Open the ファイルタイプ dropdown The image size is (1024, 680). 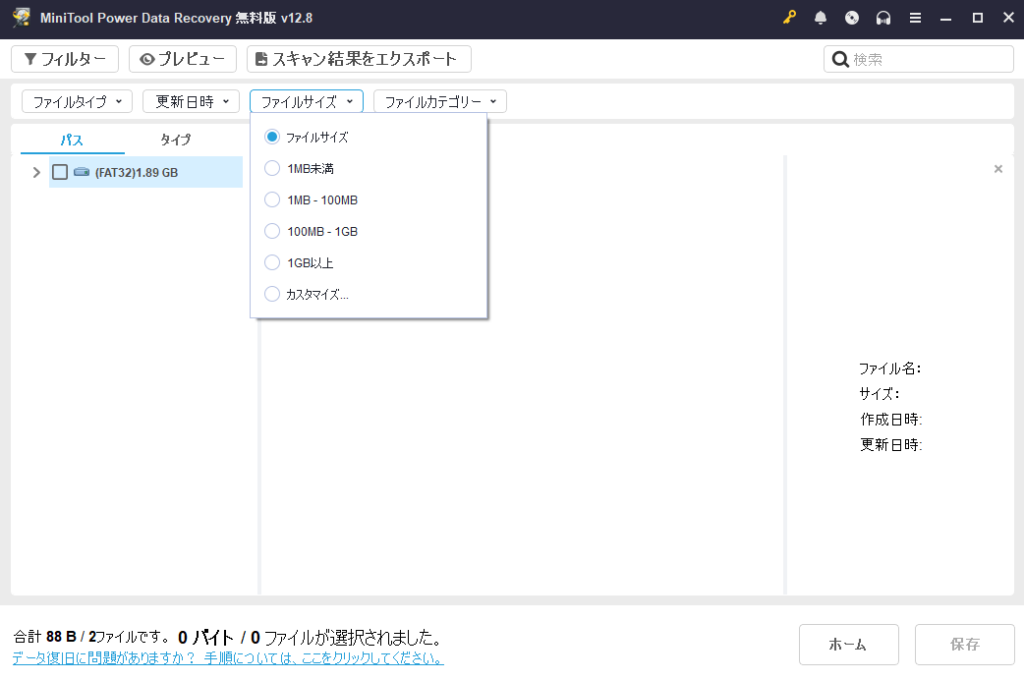tap(77, 101)
